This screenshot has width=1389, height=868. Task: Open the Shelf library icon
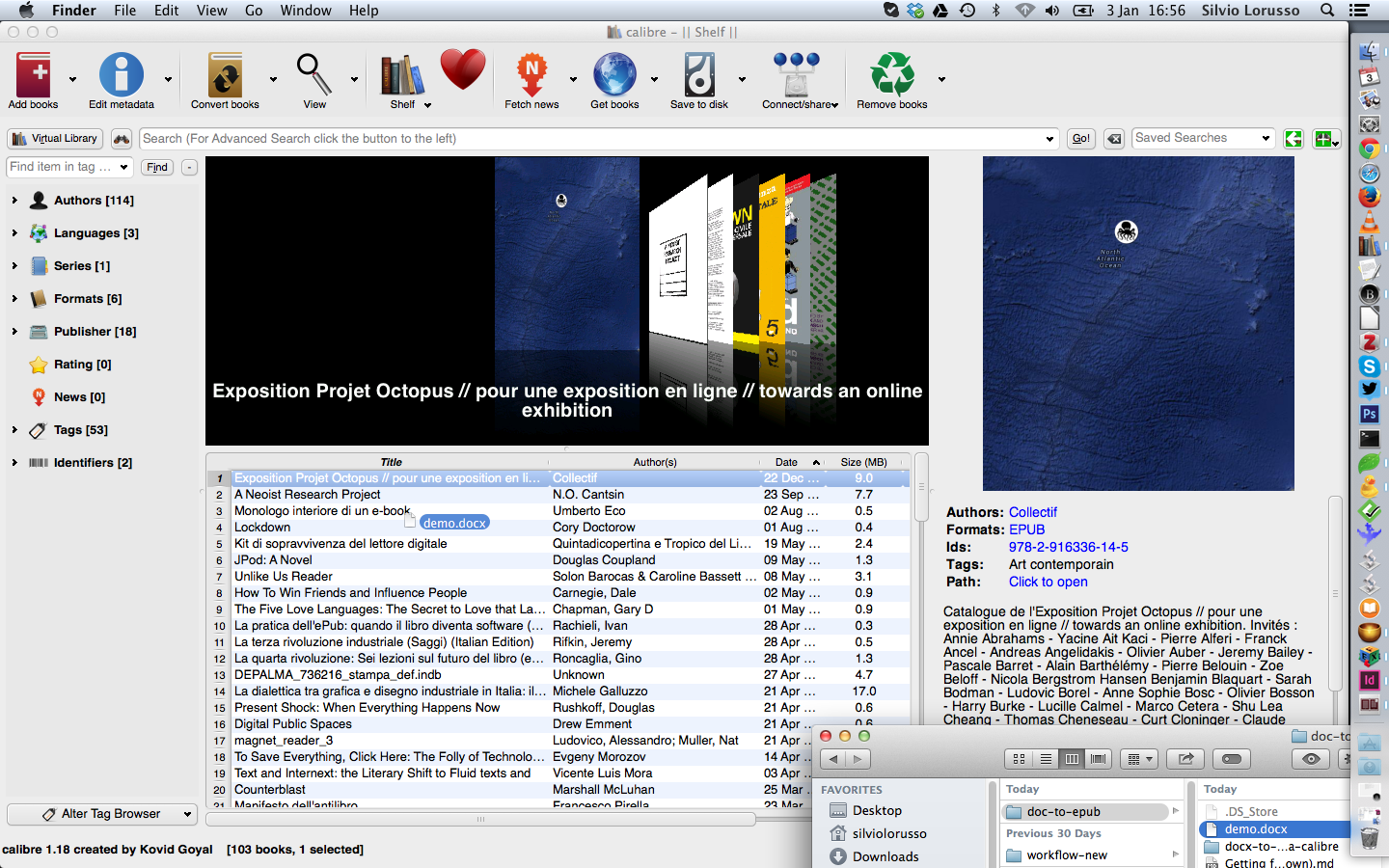[402, 74]
